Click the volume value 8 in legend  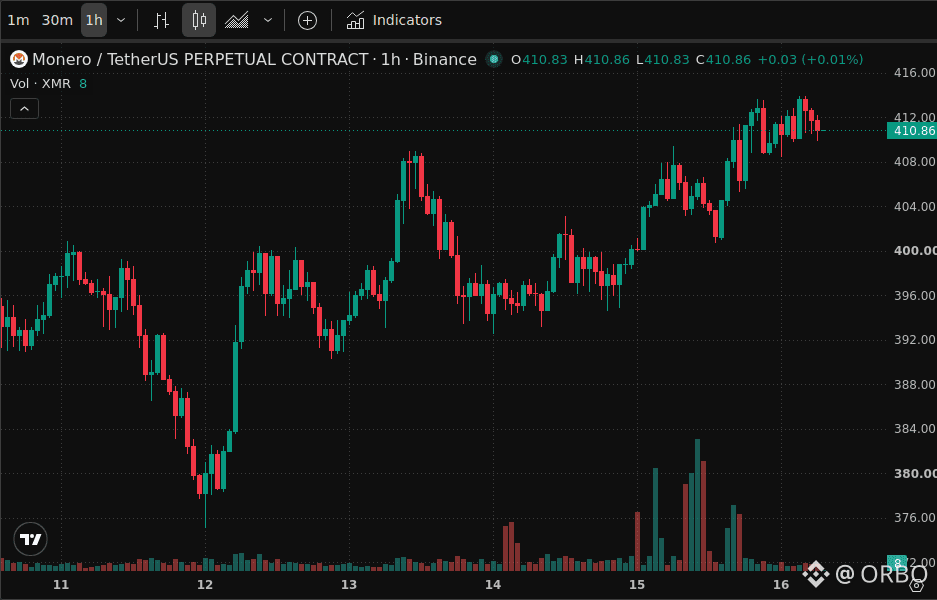(x=83, y=84)
